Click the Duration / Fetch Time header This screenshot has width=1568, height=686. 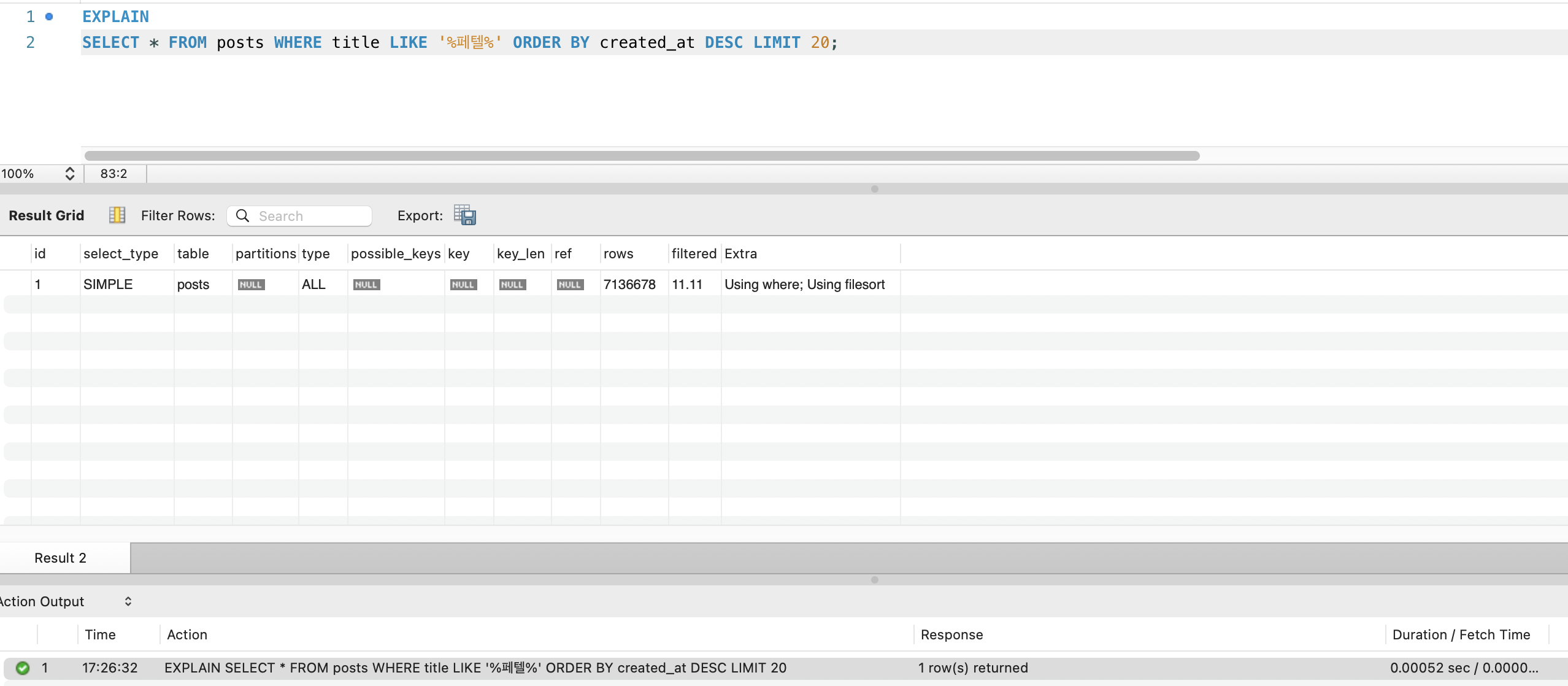[x=1461, y=634]
